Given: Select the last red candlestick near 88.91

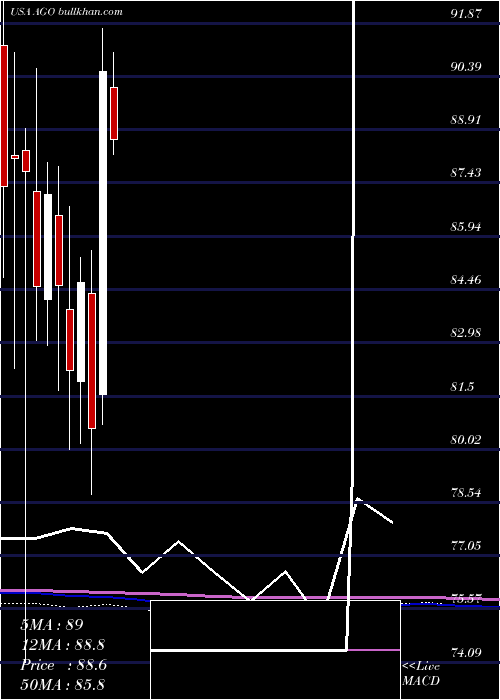Looking at the screenshot, I should [x=114, y=113].
